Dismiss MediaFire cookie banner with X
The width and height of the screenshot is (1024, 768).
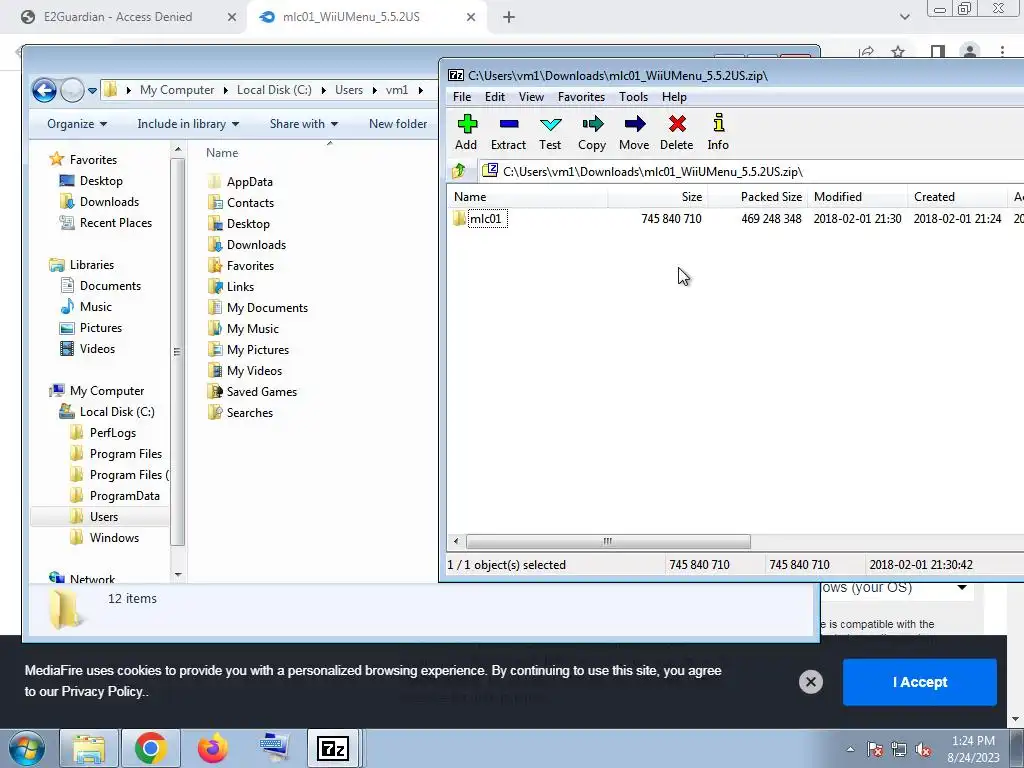[810, 682]
